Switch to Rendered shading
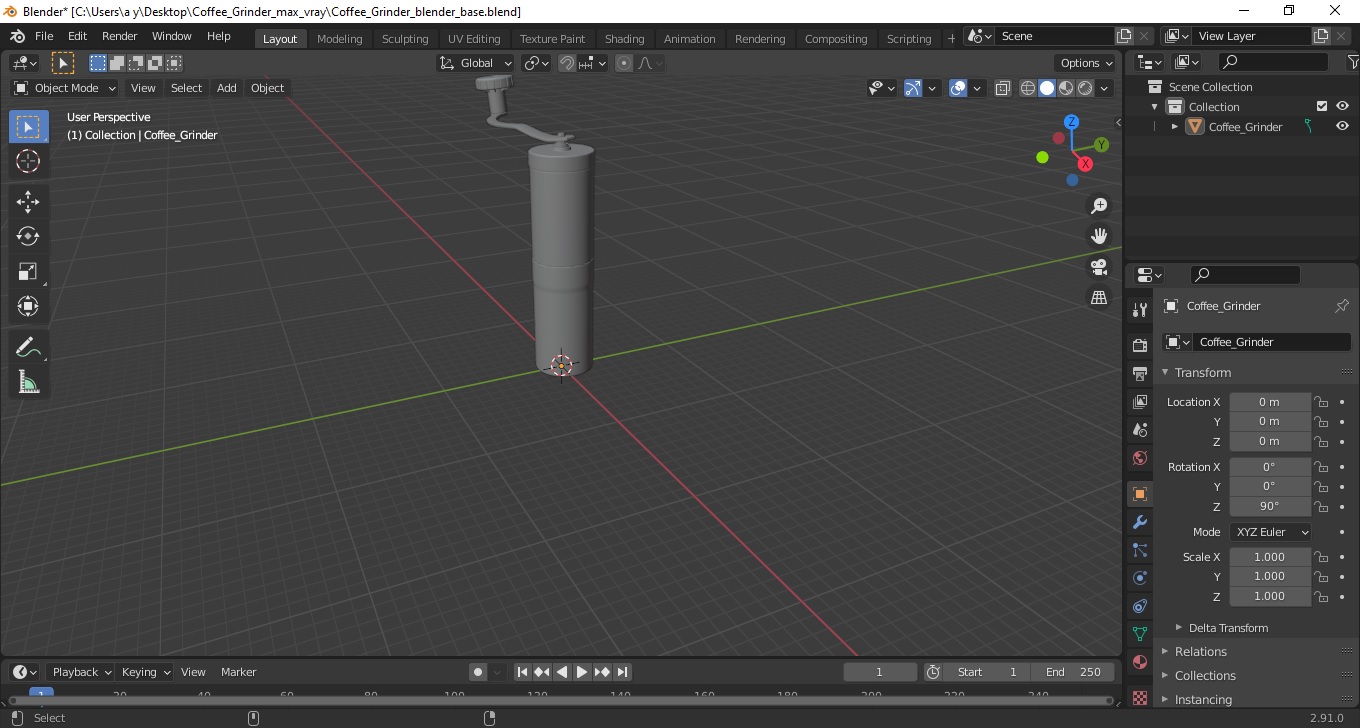Image resolution: width=1360 pixels, height=728 pixels. tap(1085, 88)
